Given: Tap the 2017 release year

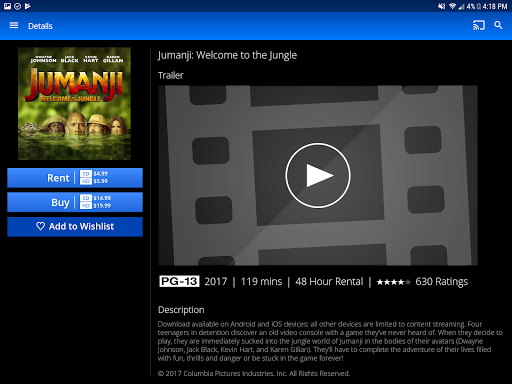Looking at the screenshot, I should [x=216, y=282].
